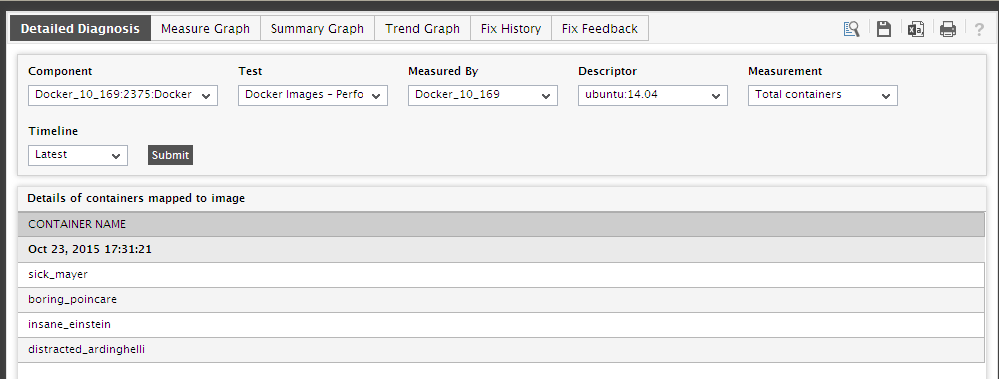Open the Summary Graph tab
The image size is (999, 379).
click(x=317, y=29)
